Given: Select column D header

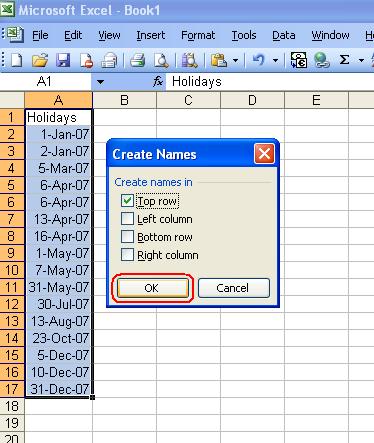Looking at the screenshot, I should pos(252,100).
